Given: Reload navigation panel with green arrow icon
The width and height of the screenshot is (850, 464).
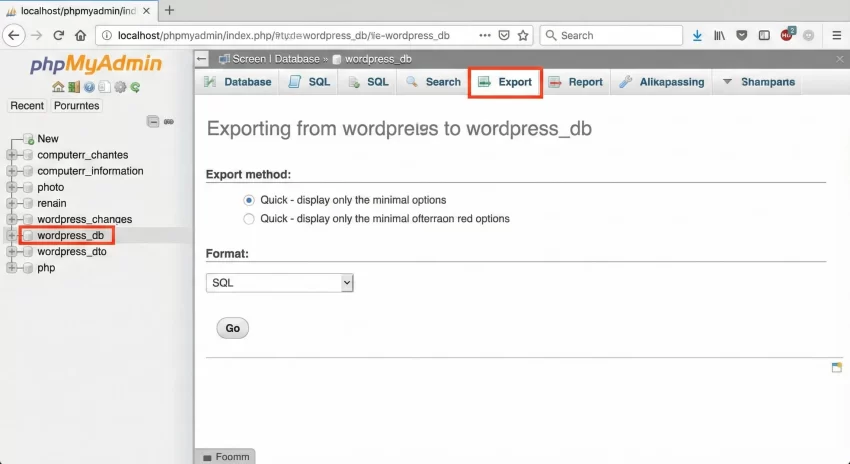Looking at the screenshot, I should (136, 87).
